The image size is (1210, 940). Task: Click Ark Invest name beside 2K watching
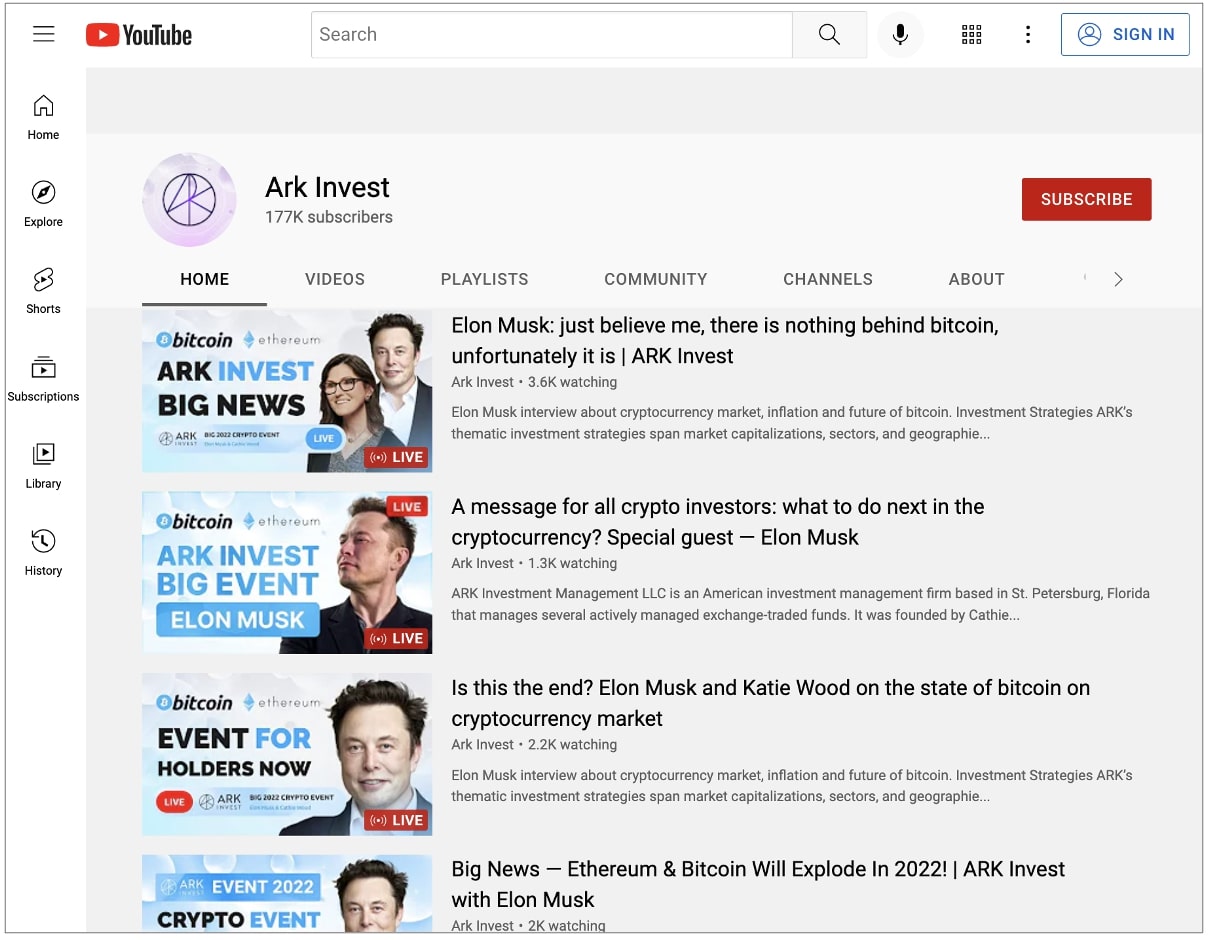482,926
